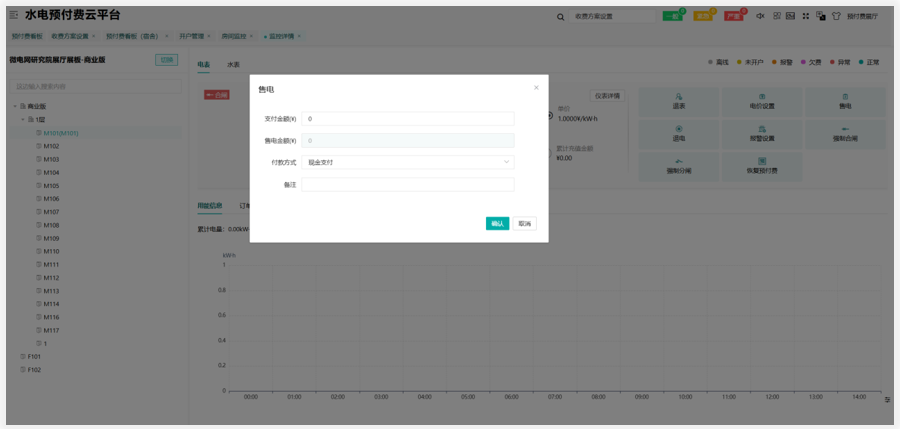Viewport: 900px width, 429px height.
Task: Select the 用能信息 tab
Action: 210,206
